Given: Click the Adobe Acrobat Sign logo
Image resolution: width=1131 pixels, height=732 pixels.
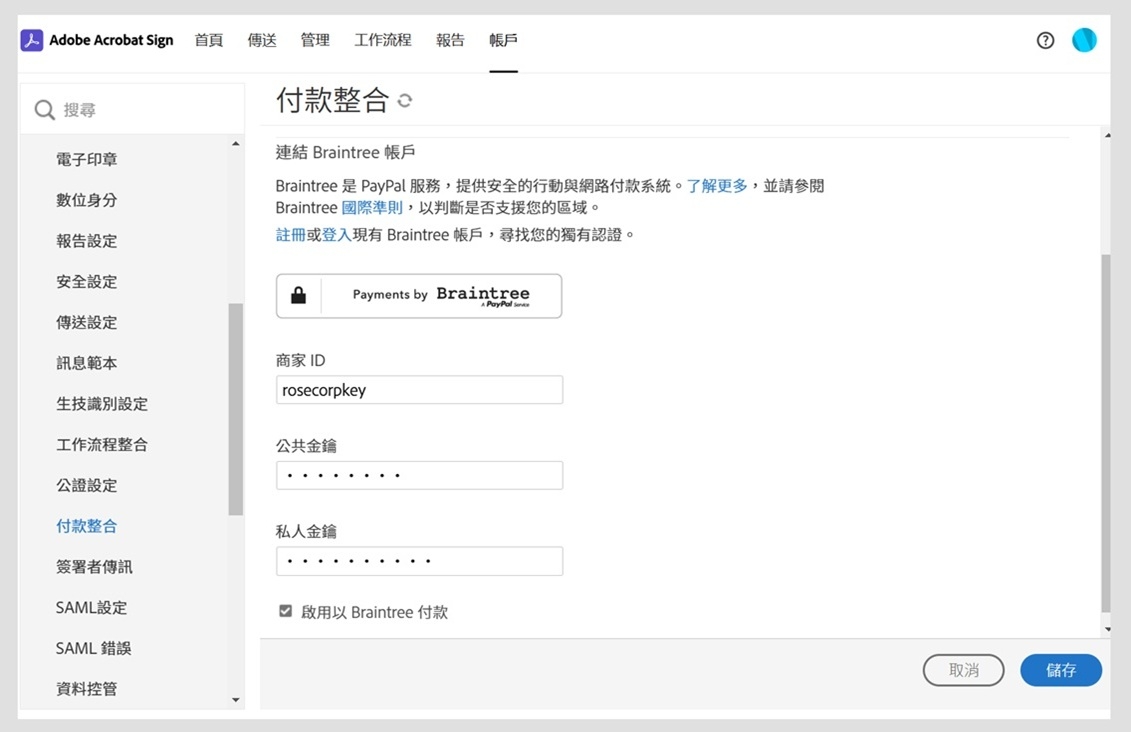Looking at the screenshot, I should pyautogui.click(x=97, y=40).
